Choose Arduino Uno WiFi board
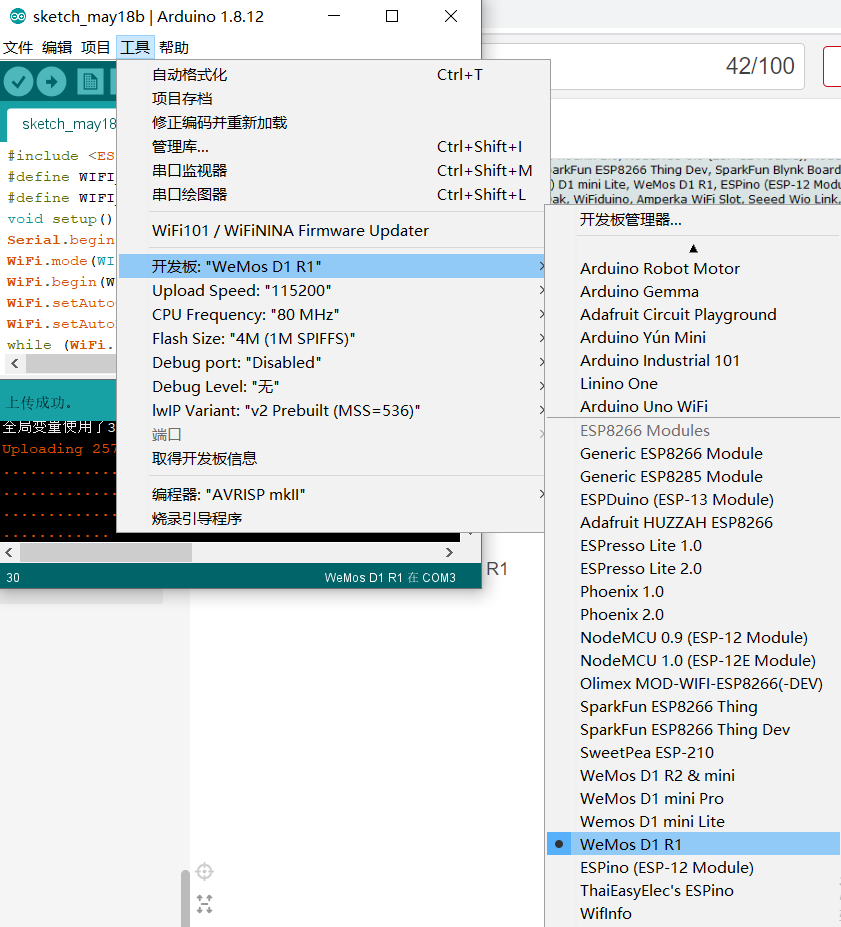This screenshot has width=841, height=927. pos(693,406)
